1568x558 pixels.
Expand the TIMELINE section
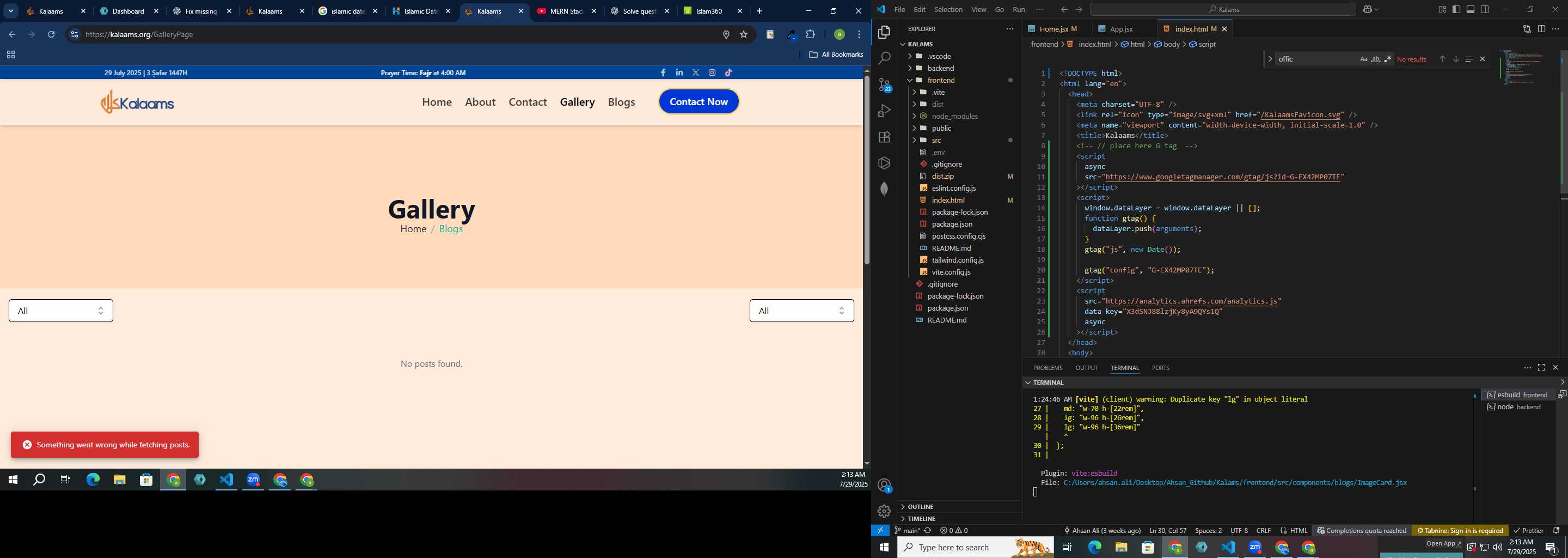click(x=959, y=519)
